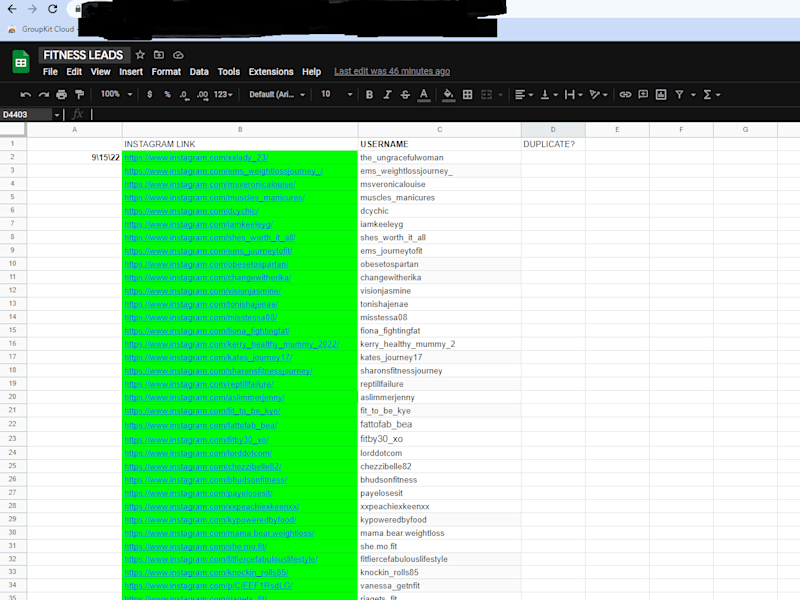Click browser back arrow
The image size is (800, 600).
click(12, 9)
